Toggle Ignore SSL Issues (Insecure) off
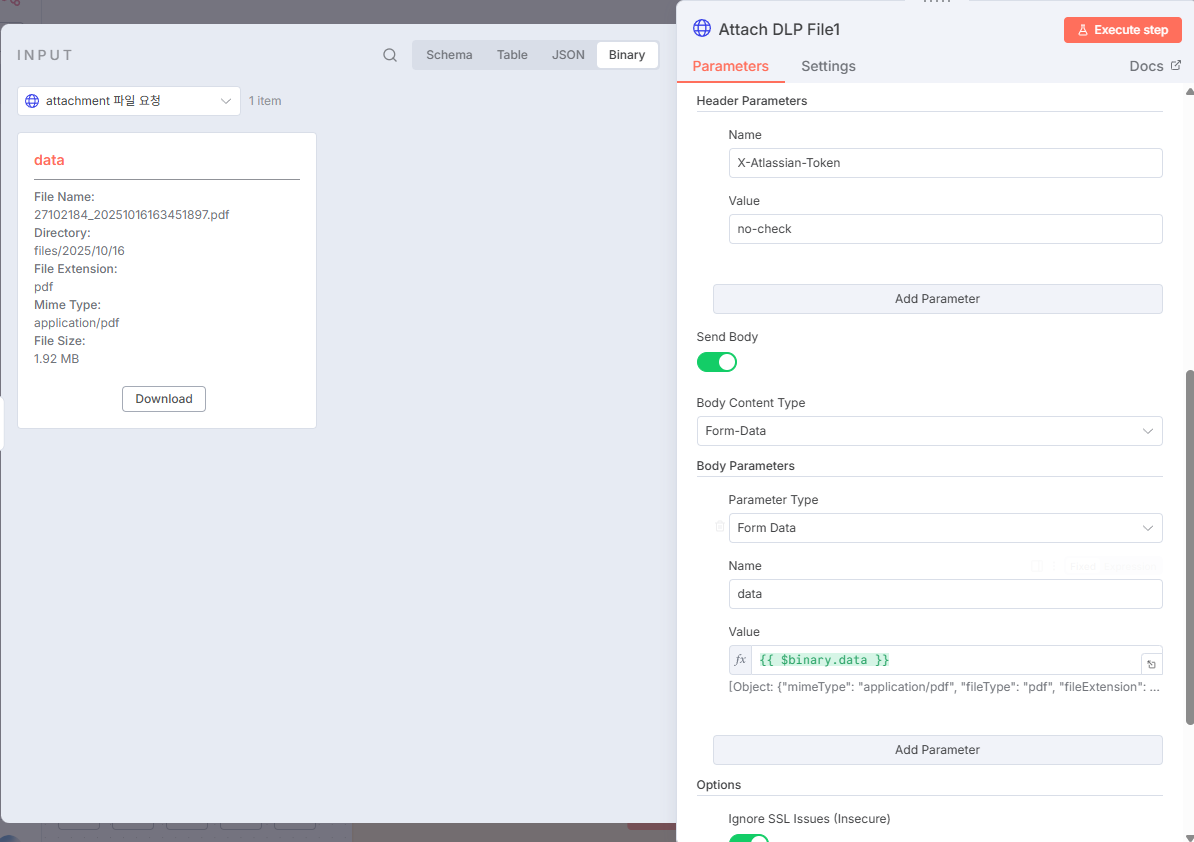The width and height of the screenshot is (1194, 842). 748,838
